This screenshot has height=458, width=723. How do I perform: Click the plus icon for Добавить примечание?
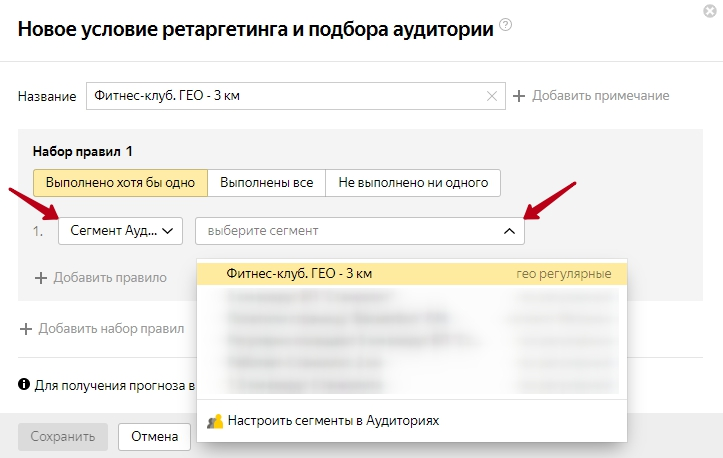pyautogui.click(x=519, y=96)
